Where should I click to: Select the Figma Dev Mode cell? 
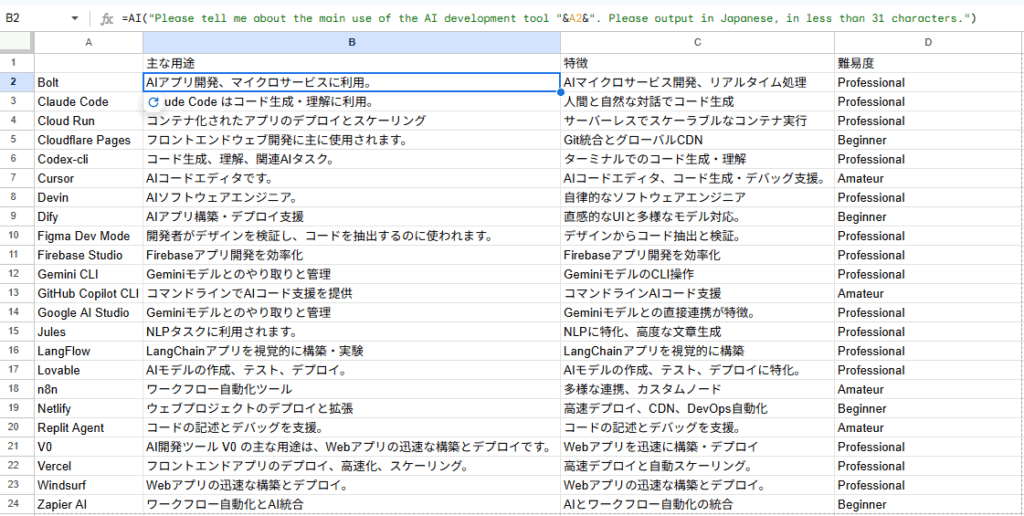coord(89,236)
